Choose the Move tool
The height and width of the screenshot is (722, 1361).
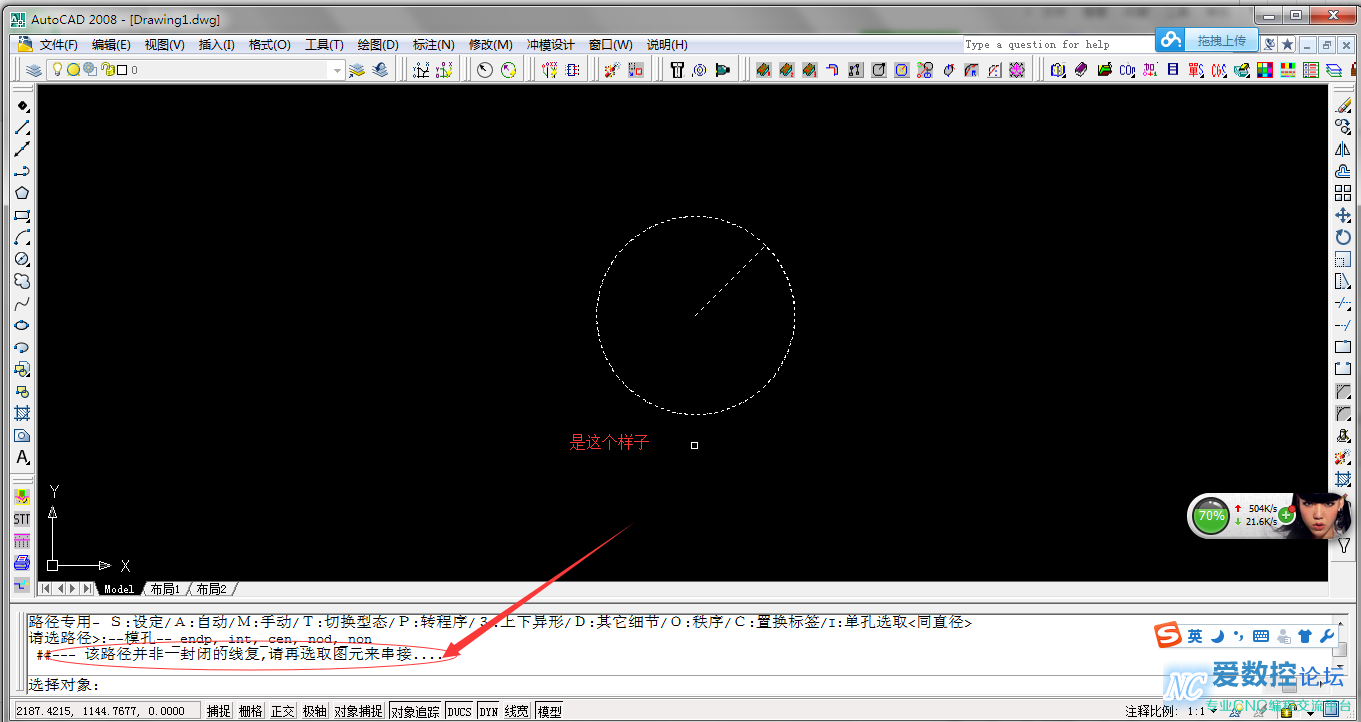coord(1343,215)
